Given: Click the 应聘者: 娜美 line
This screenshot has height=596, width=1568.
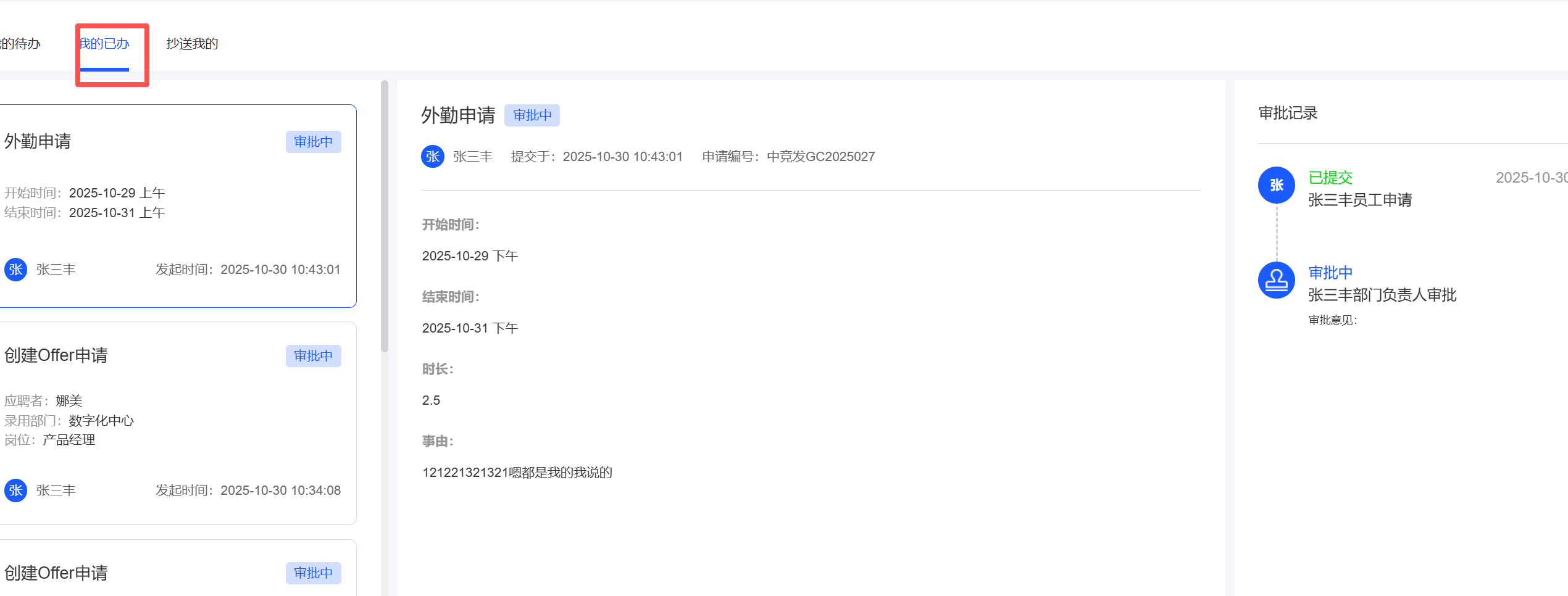Looking at the screenshot, I should click(x=43, y=401).
